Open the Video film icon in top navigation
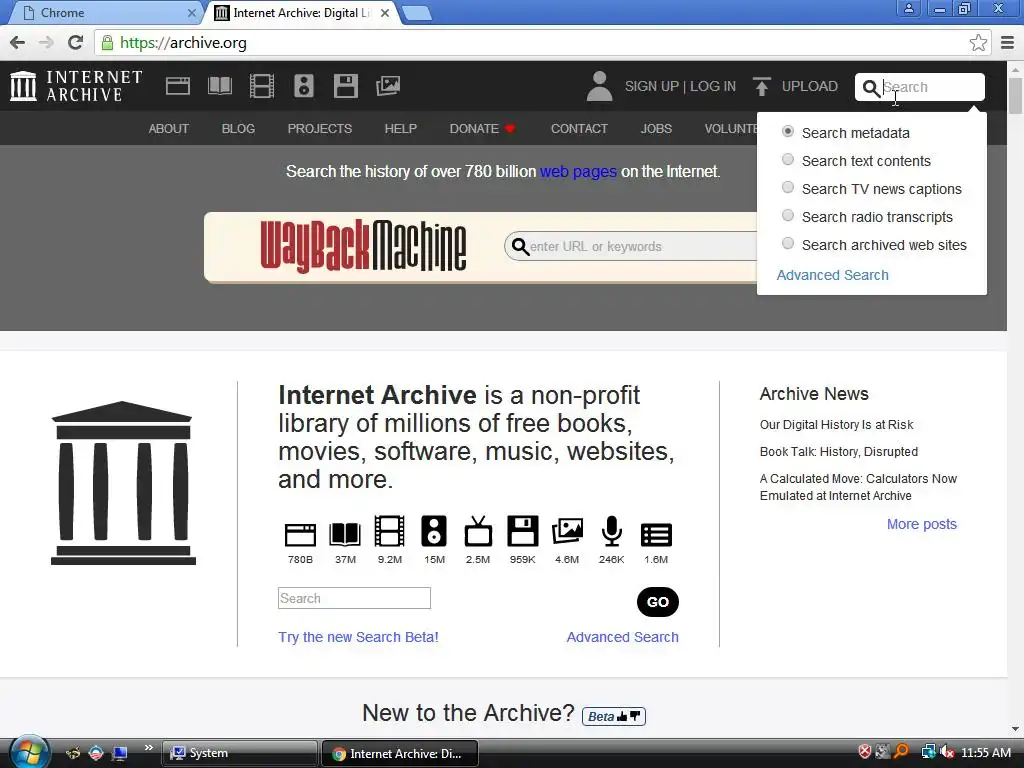This screenshot has height=768, width=1024. [x=262, y=86]
